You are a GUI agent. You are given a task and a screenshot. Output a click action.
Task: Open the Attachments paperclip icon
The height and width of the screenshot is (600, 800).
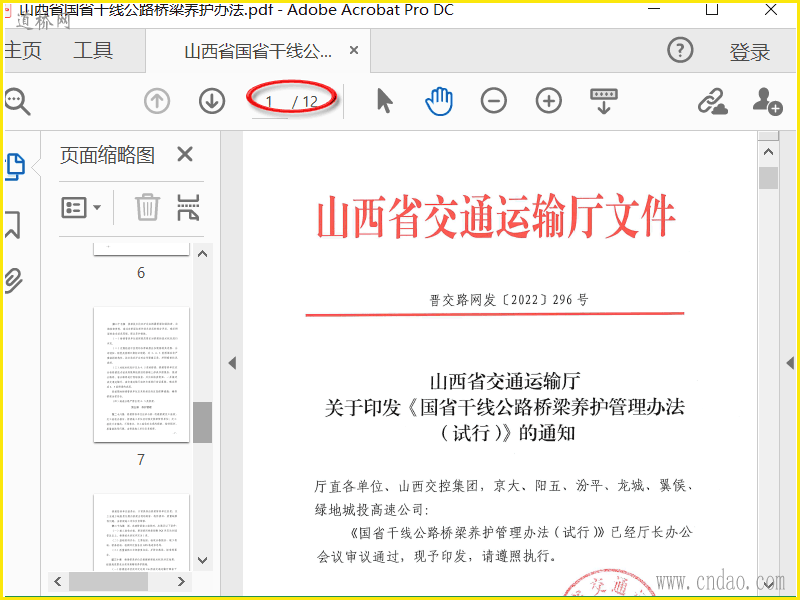click(13, 280)
